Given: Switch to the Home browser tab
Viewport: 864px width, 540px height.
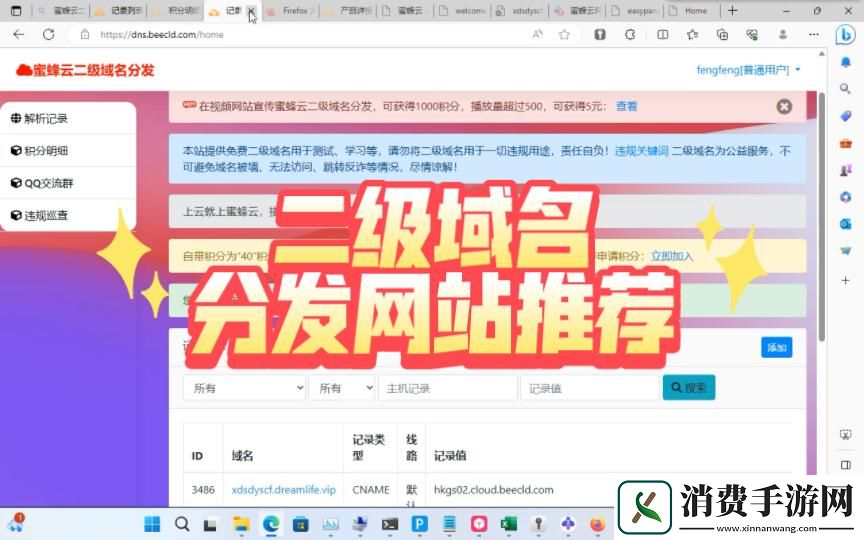Looking at the screenshot, I should point(692,10).
